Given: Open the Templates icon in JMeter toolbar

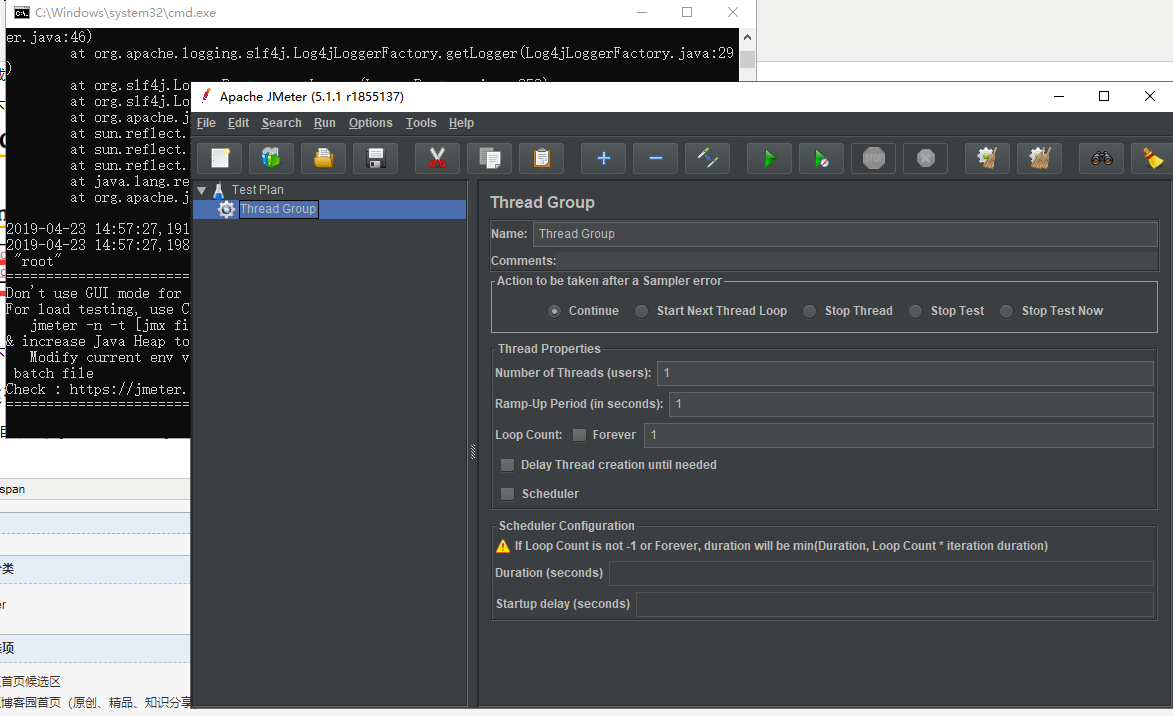Looking at the screenshot, I should 271,159.
